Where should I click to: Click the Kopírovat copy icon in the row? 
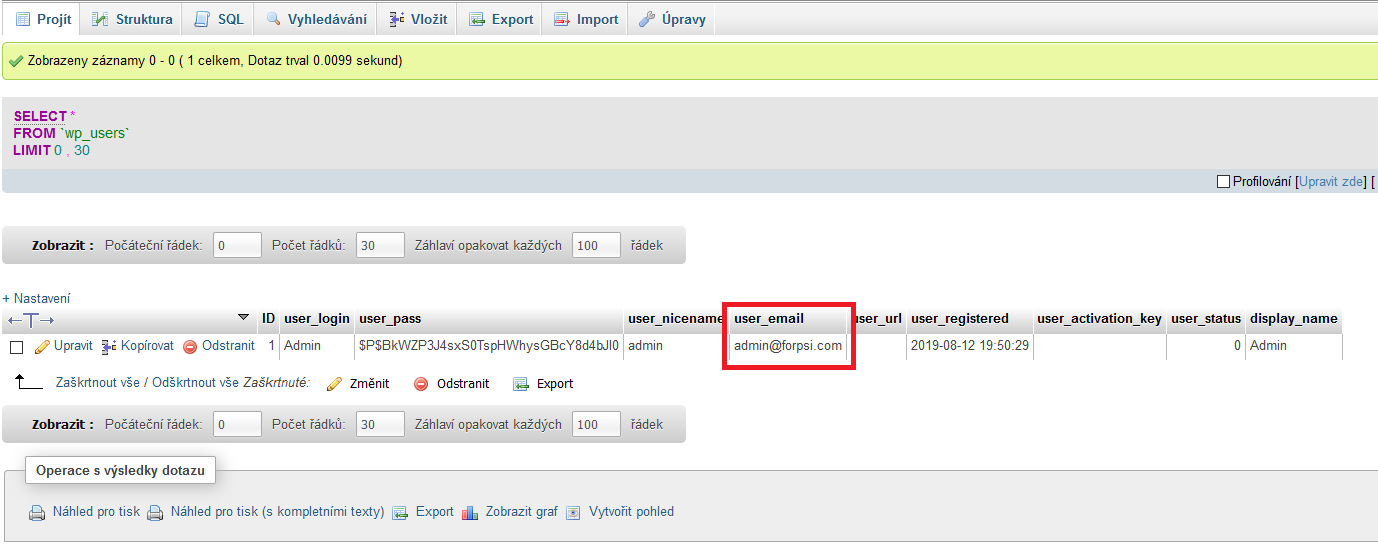[x=110, y=347]
